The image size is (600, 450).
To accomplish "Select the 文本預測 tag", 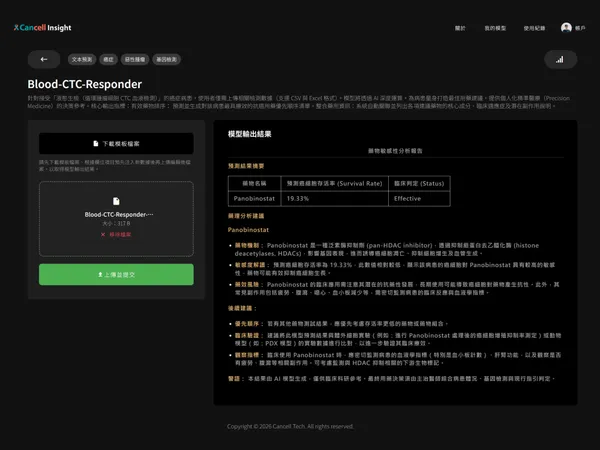I will [82, 59].
